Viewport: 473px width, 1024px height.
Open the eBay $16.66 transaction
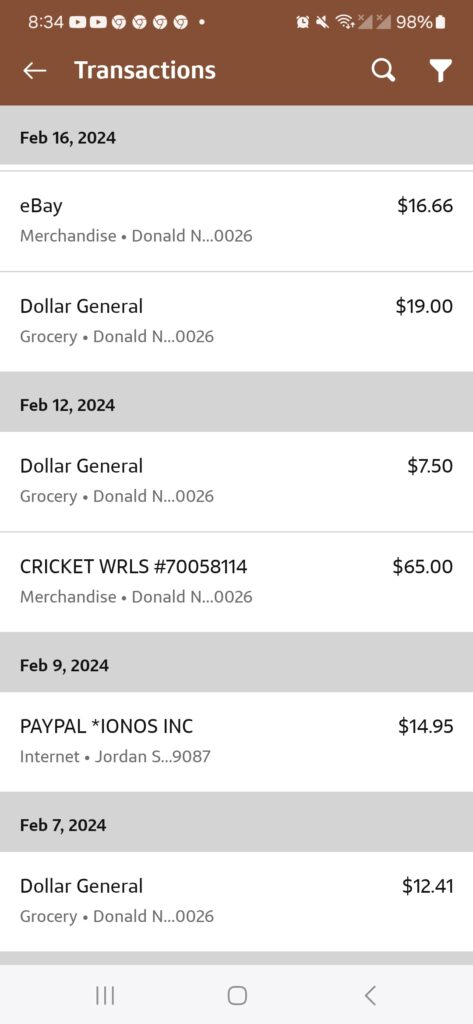tap(236, 221)
